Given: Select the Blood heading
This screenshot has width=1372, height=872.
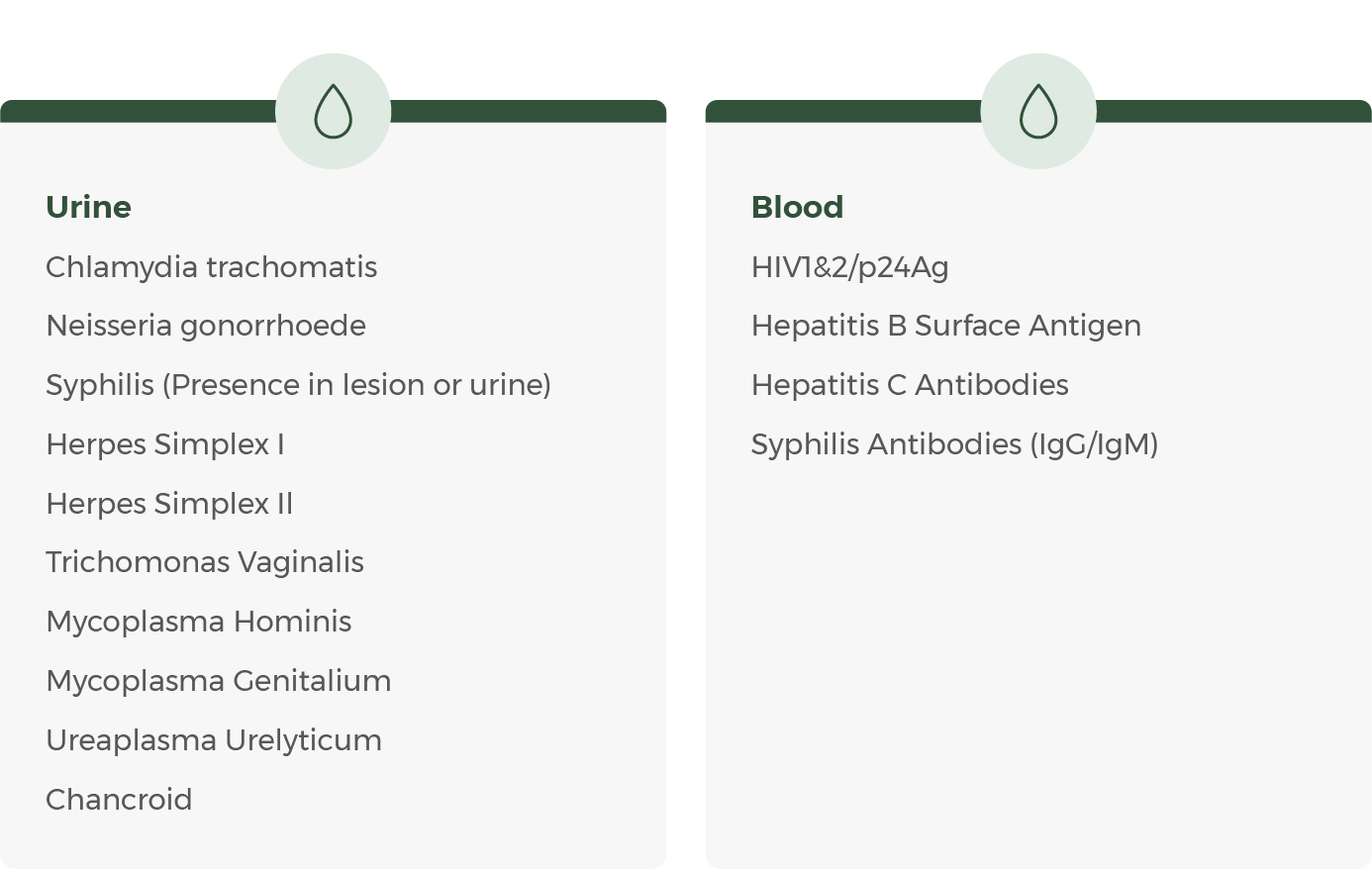Looking at the screenshot, I should (x=797, y=207).
